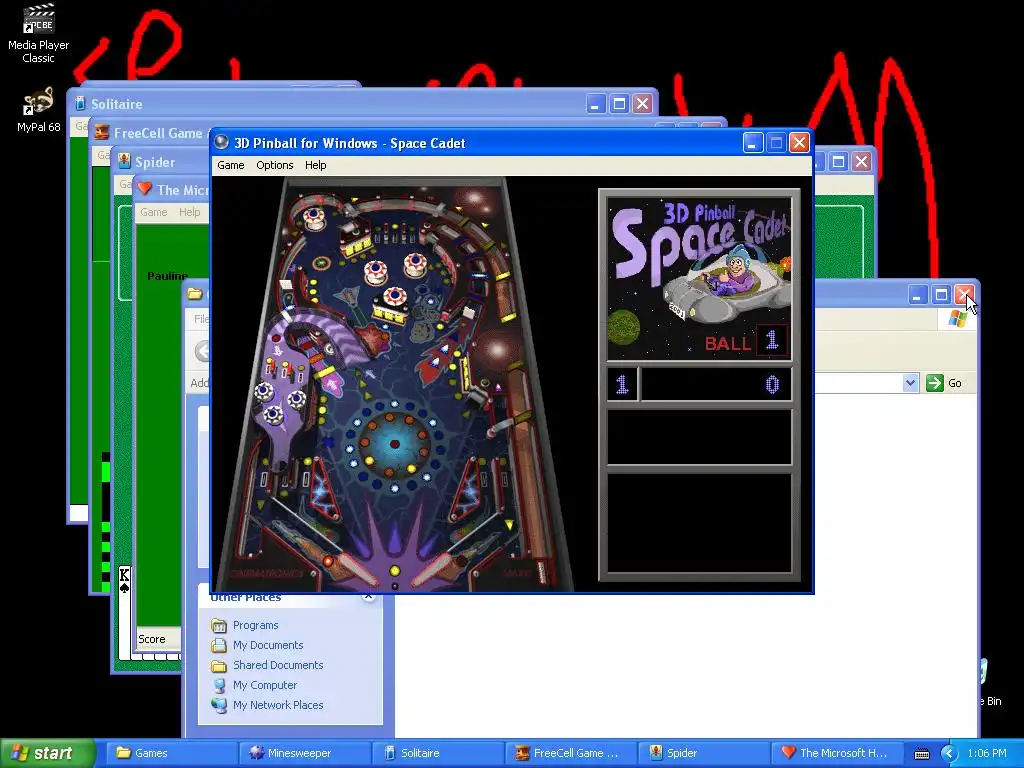This screenshot has height=768, width=1024.
Task: Click the King of spades card in Spider
Action: pyautogui.click(x=124, y=613)
